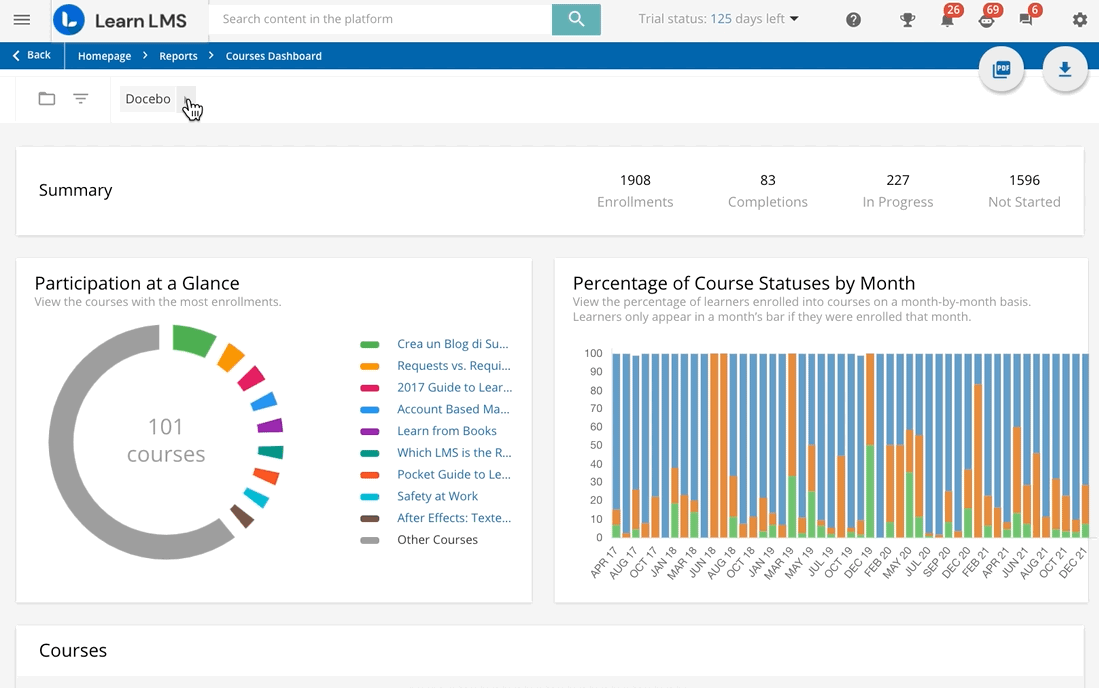
Task: Open notifications via the bell icon
Action: coord(945,20)
